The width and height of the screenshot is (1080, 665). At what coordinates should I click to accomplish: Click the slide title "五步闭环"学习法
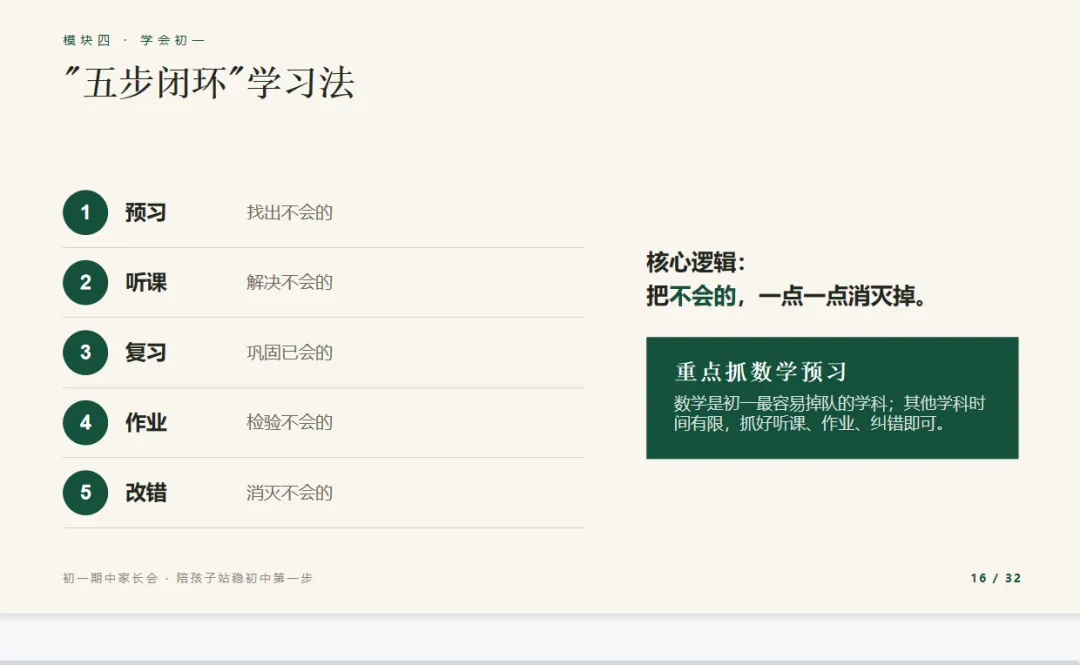coord(209,83)
